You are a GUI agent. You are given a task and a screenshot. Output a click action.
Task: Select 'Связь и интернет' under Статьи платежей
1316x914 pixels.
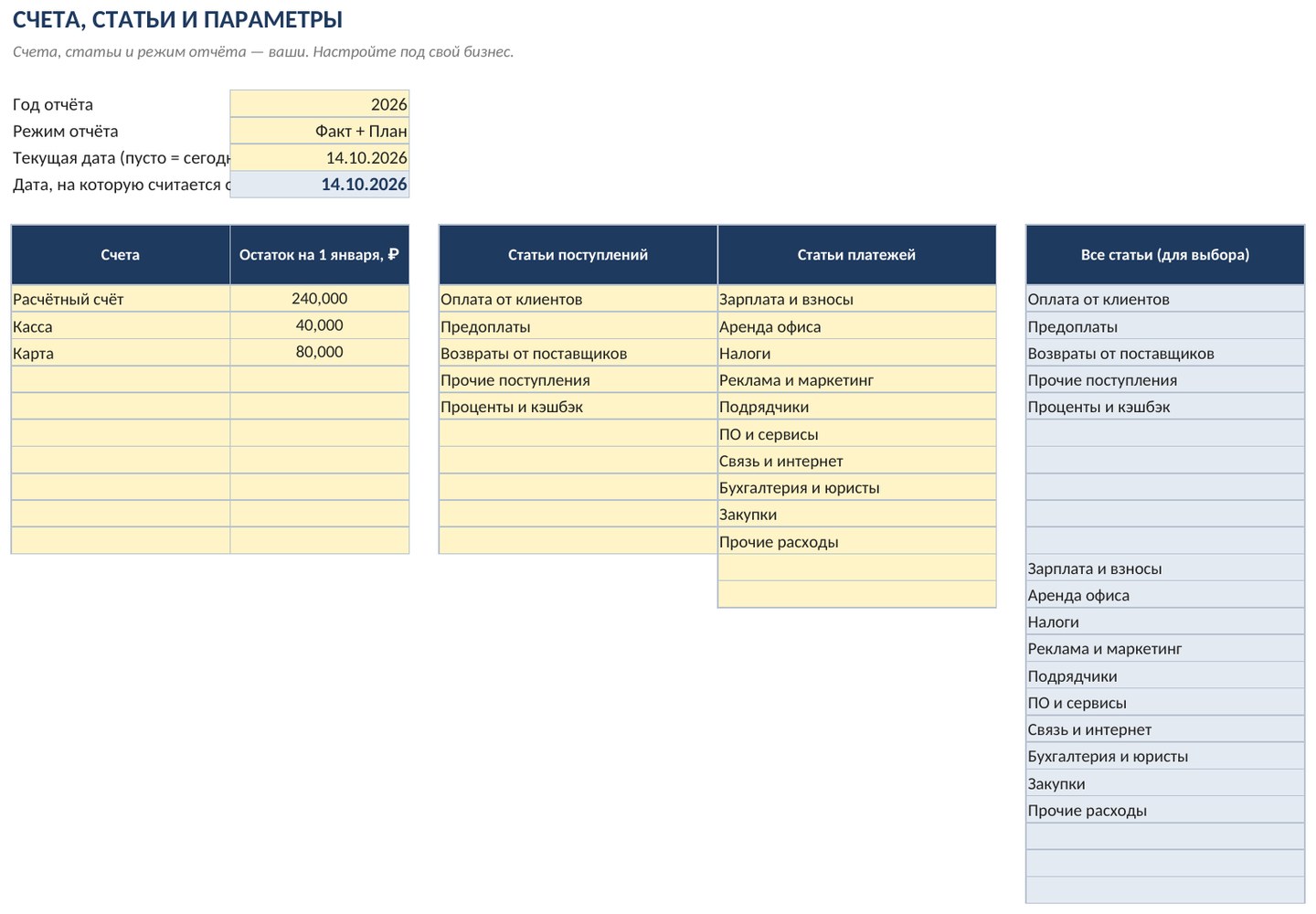pos(856,461)
